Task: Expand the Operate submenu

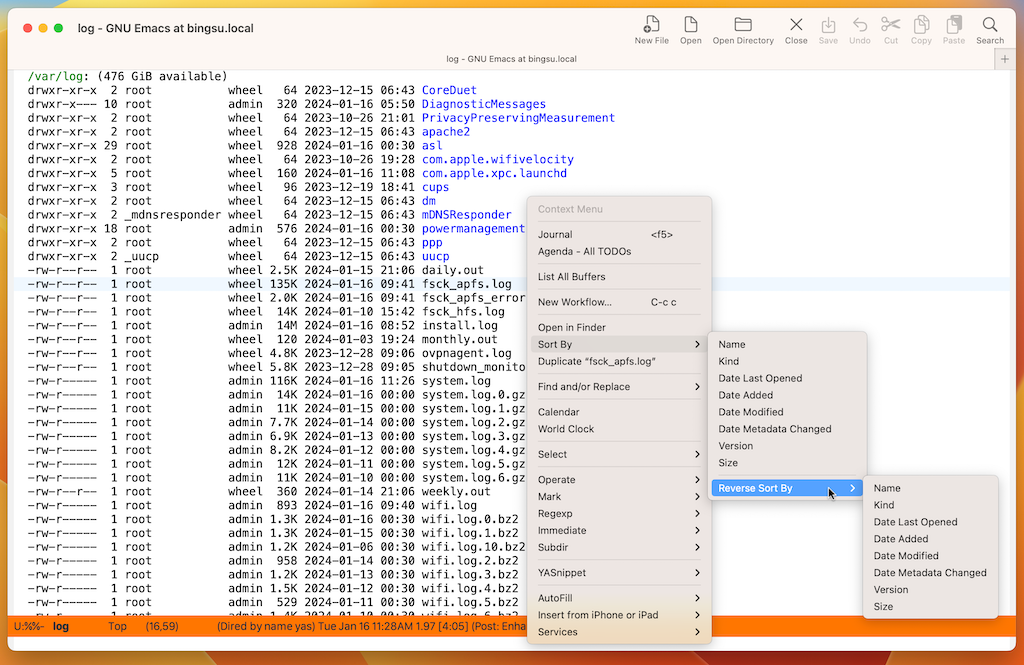Action: (618, 479)
